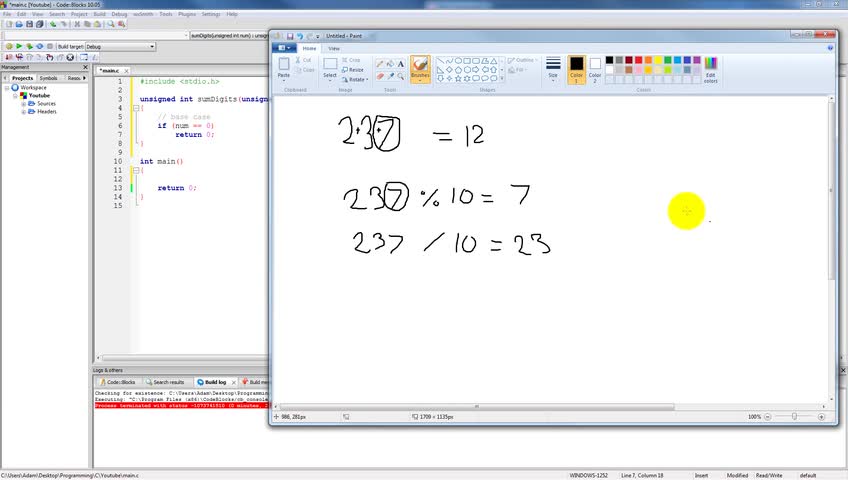Viewport: 848px width, 480px height.
Task: Click the Stop debugger X icon
Action: (x=70, y=57)
